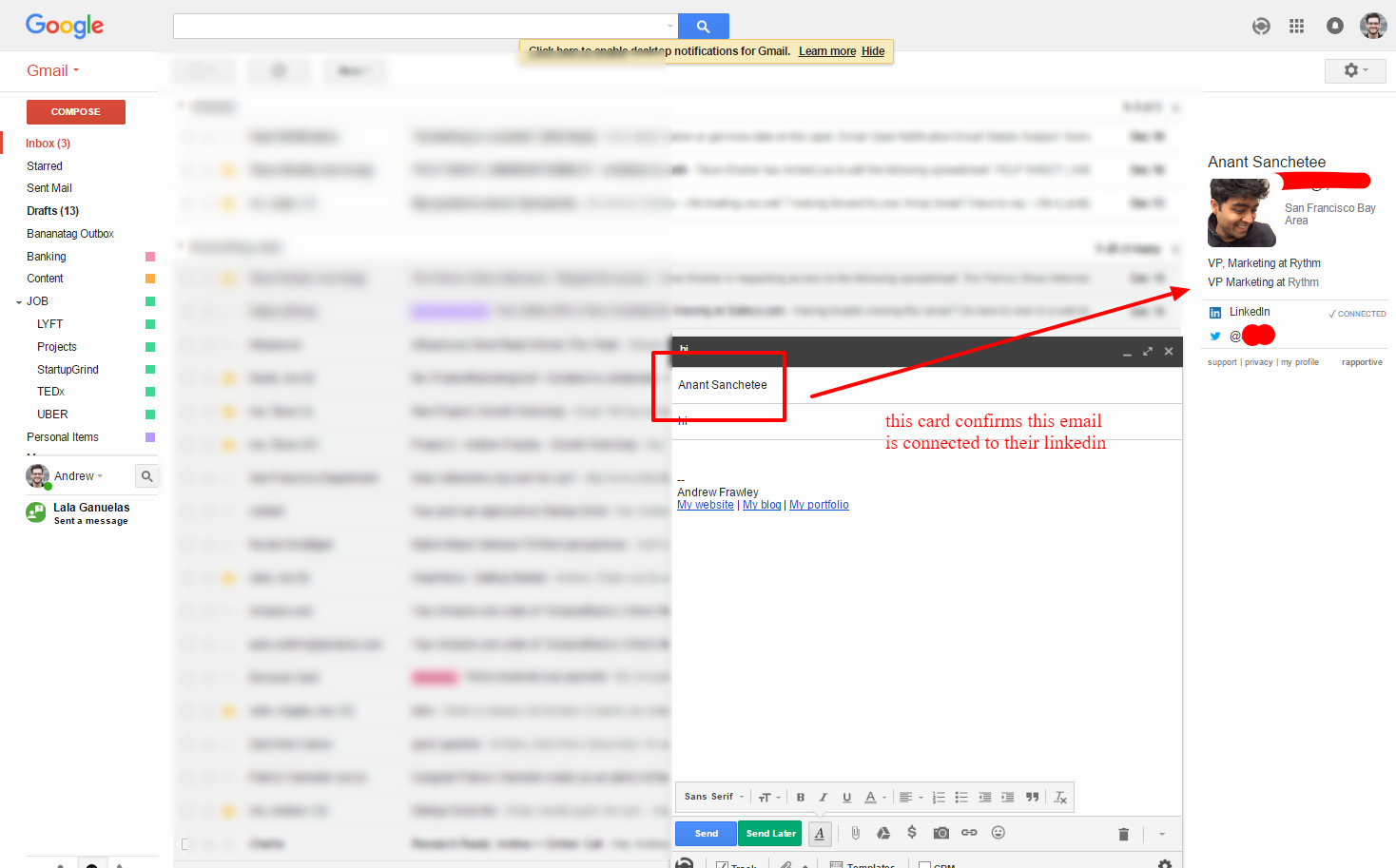Open Bananatag Outbox label

point(70,234)
